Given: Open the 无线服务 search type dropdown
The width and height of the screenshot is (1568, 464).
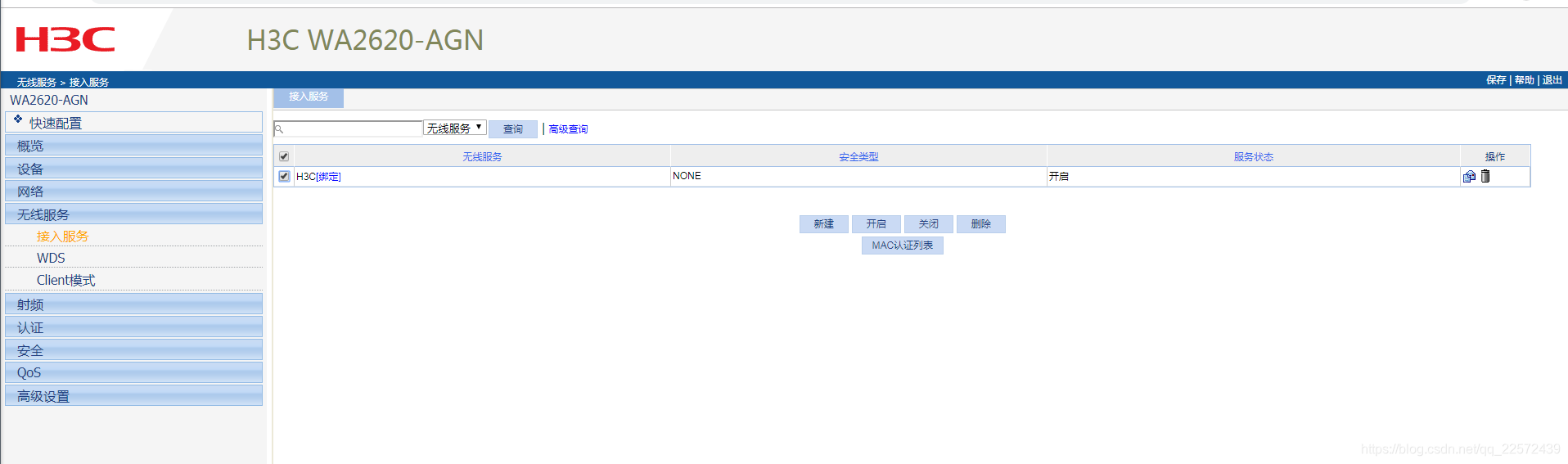Looking at the screenshot, I should pyautogui.click(x=455, y=128).
